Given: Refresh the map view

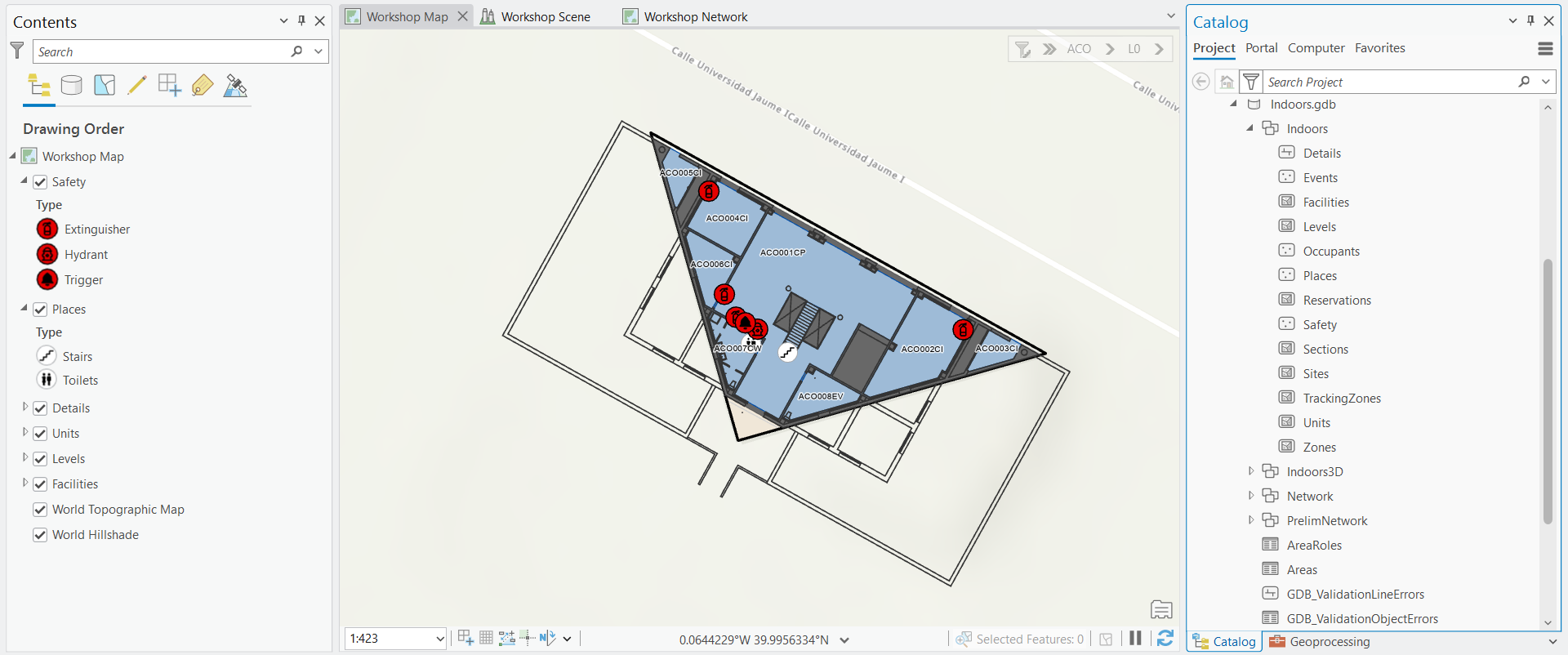Looking at the screenshot, I should click(x=1165, y=639).
